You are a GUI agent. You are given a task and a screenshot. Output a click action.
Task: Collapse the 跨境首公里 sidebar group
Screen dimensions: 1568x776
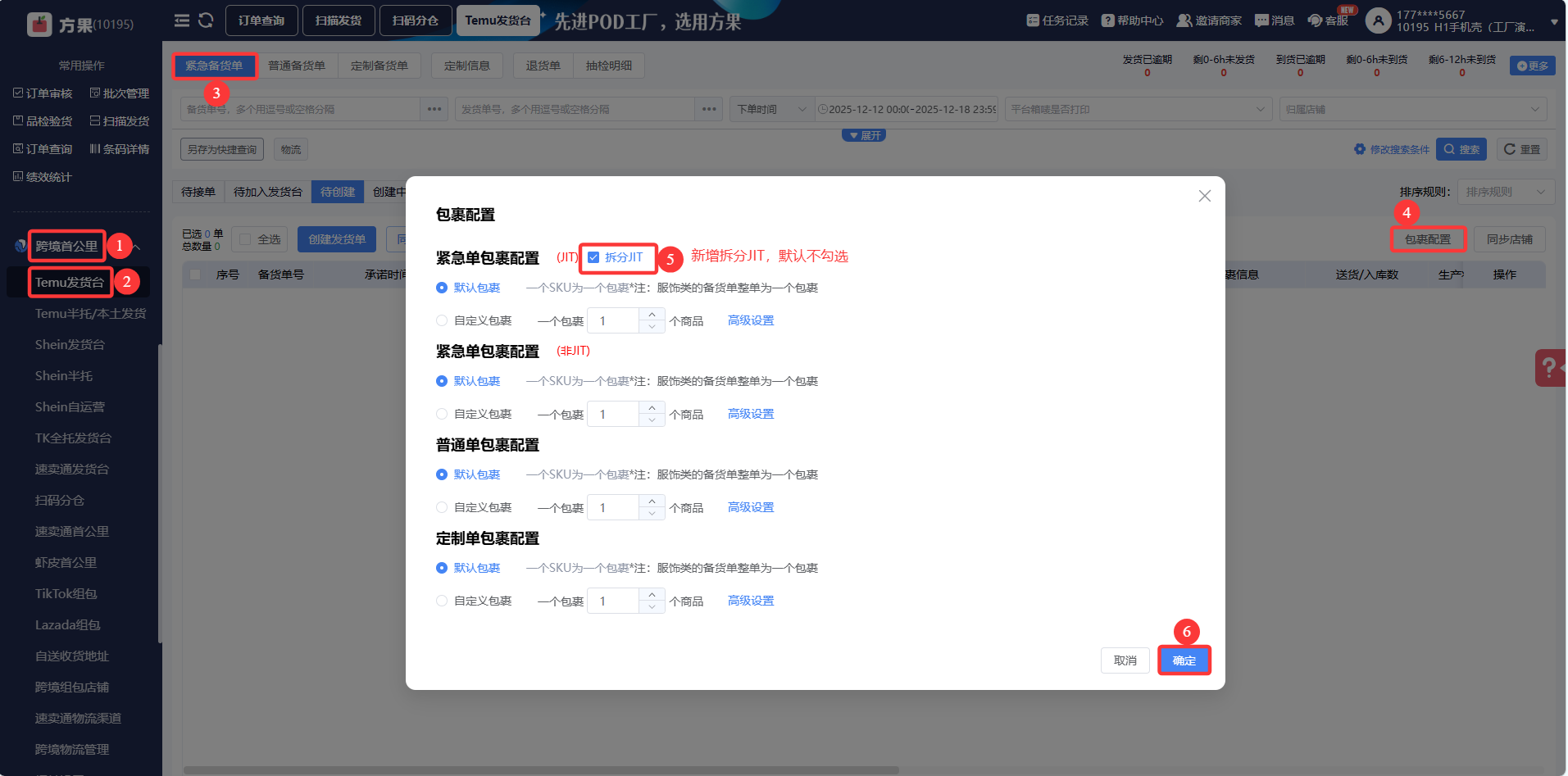click(136, 247)
